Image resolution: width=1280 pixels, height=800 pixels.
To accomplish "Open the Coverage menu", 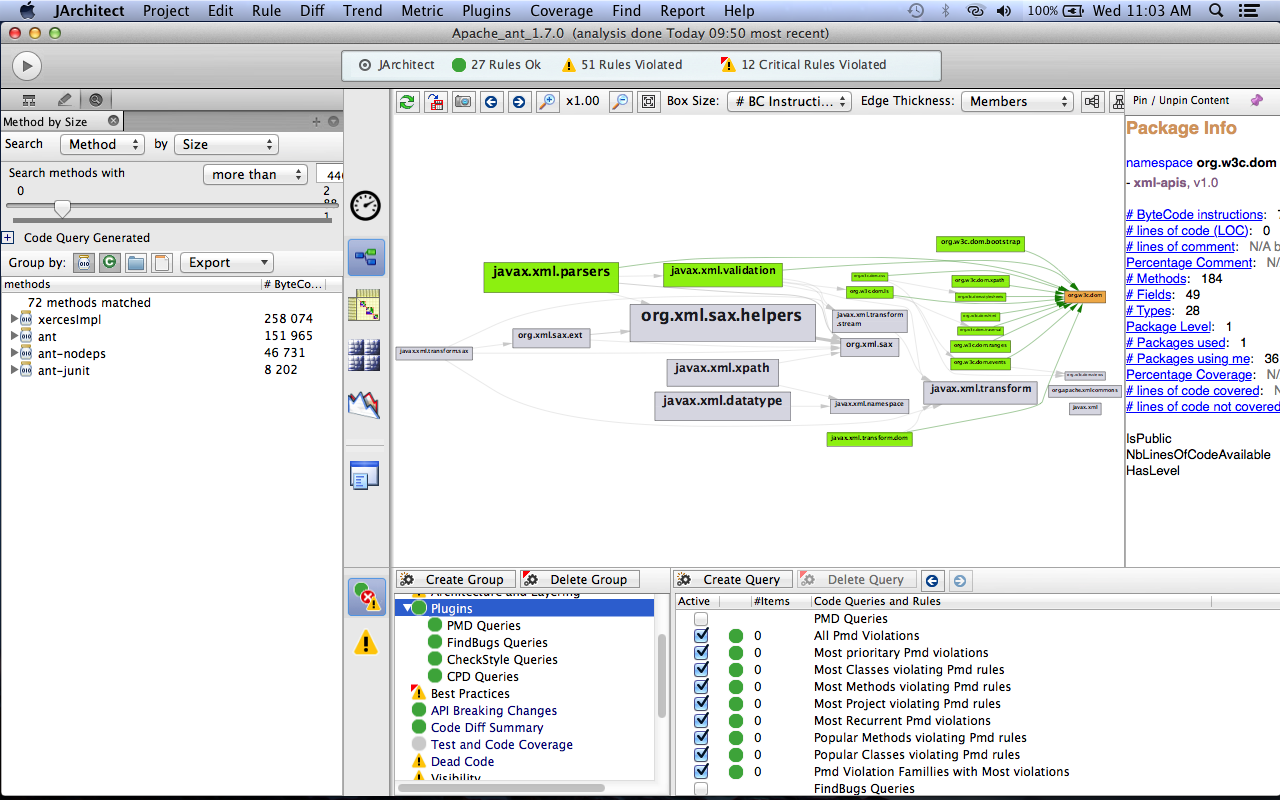I will 561,11.
